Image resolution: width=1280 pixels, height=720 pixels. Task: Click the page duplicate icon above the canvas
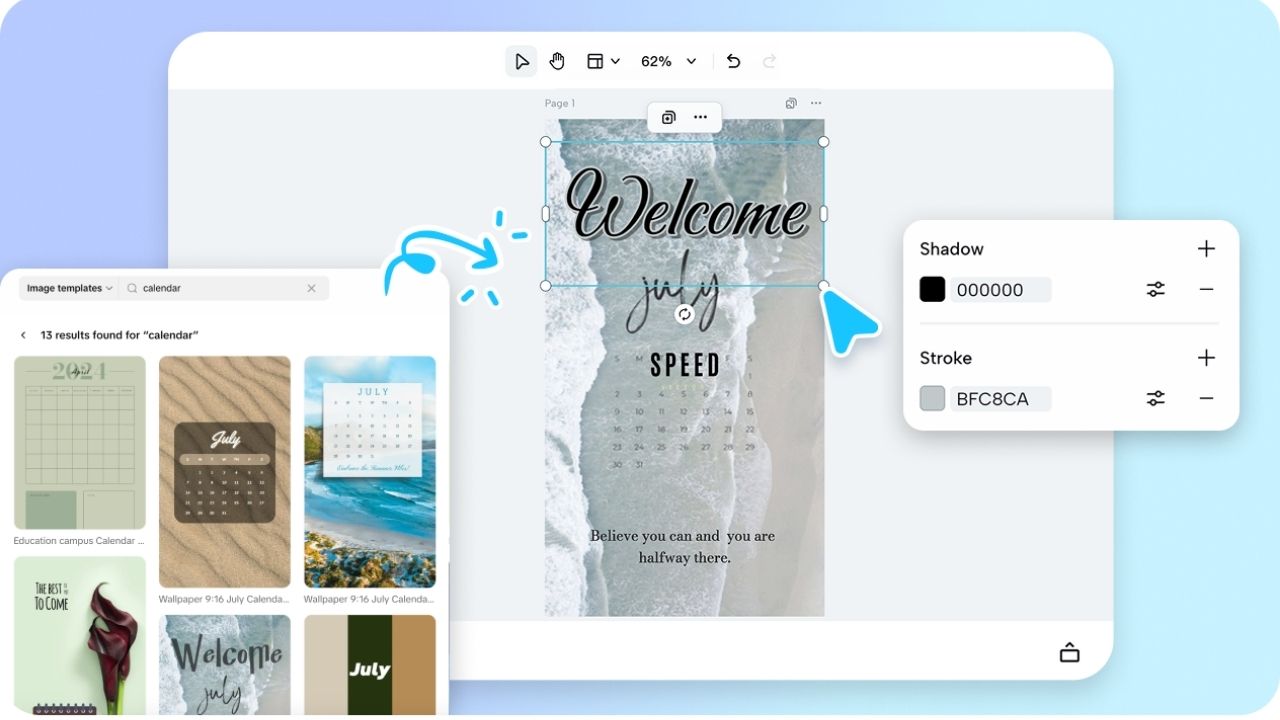[791, 103]
